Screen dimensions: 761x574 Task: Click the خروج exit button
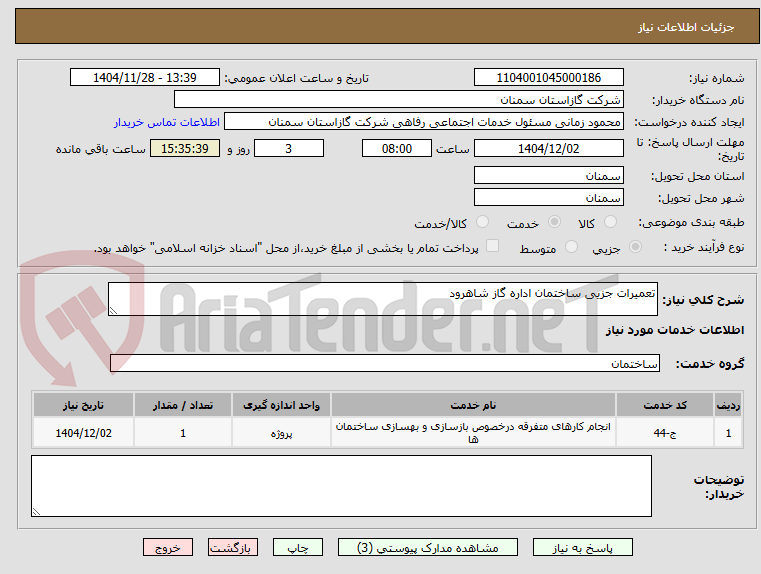click(x=168, y=547)
